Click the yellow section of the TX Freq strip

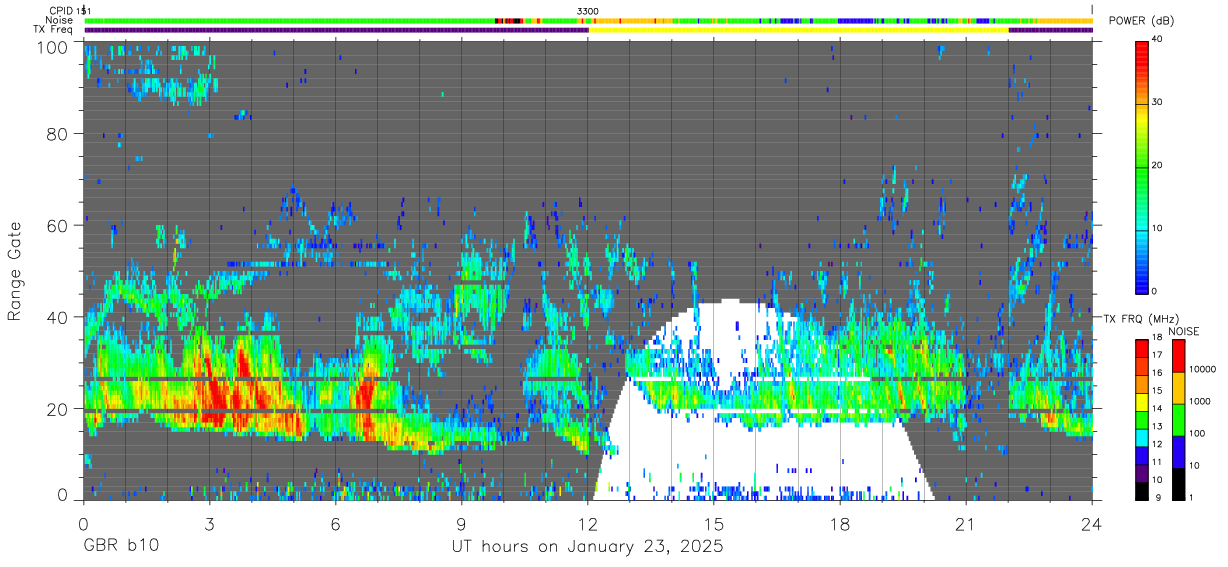pyautogui.click(x=798, y=30)
